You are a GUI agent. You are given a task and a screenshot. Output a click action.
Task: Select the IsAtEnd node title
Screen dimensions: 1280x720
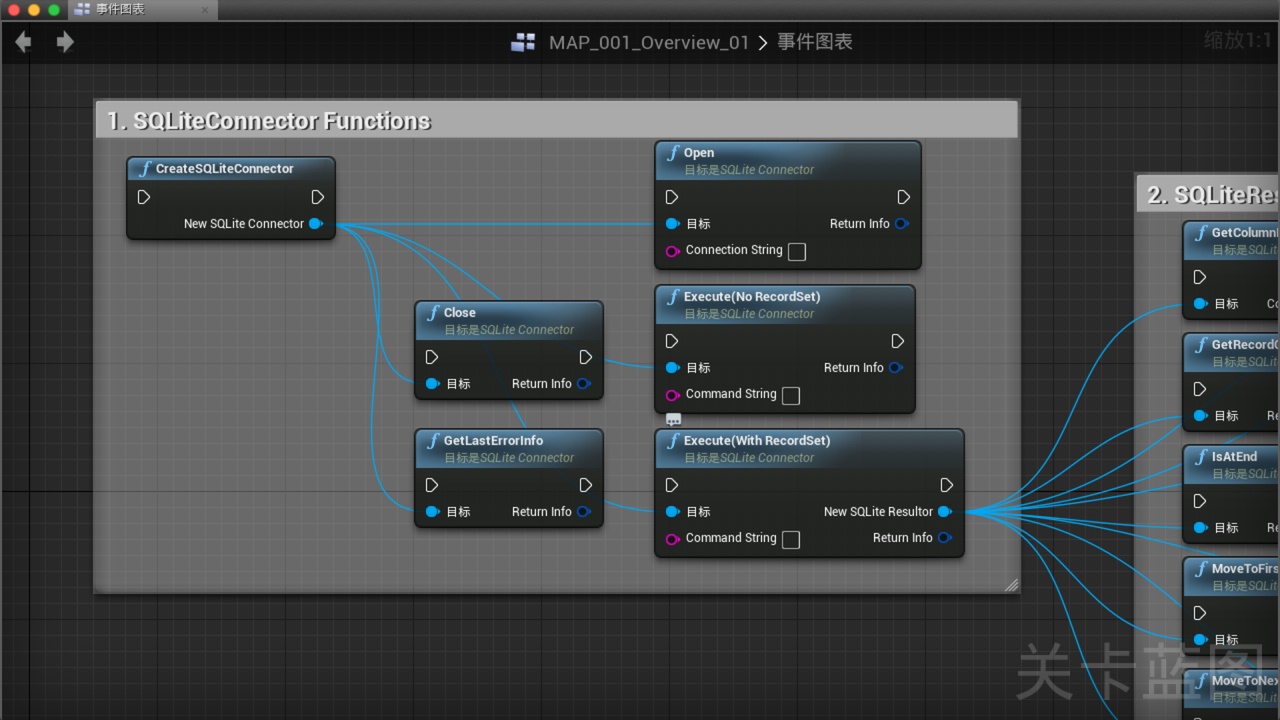coord(1234,457)
